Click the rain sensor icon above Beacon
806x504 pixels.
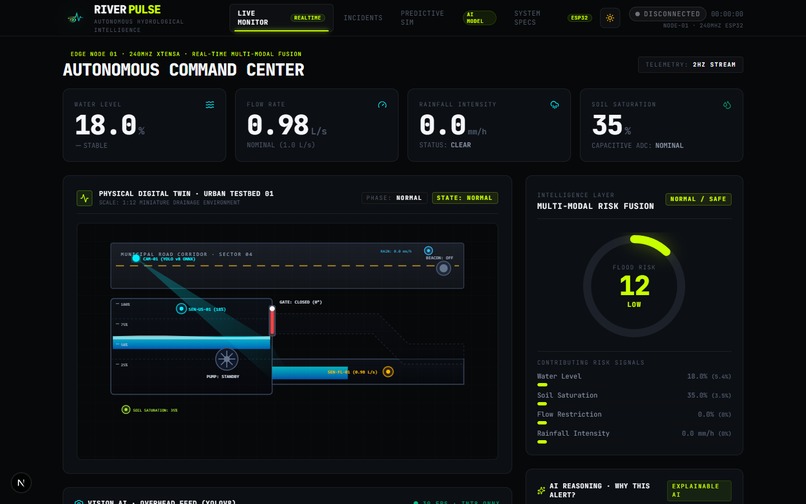[428, 250]
